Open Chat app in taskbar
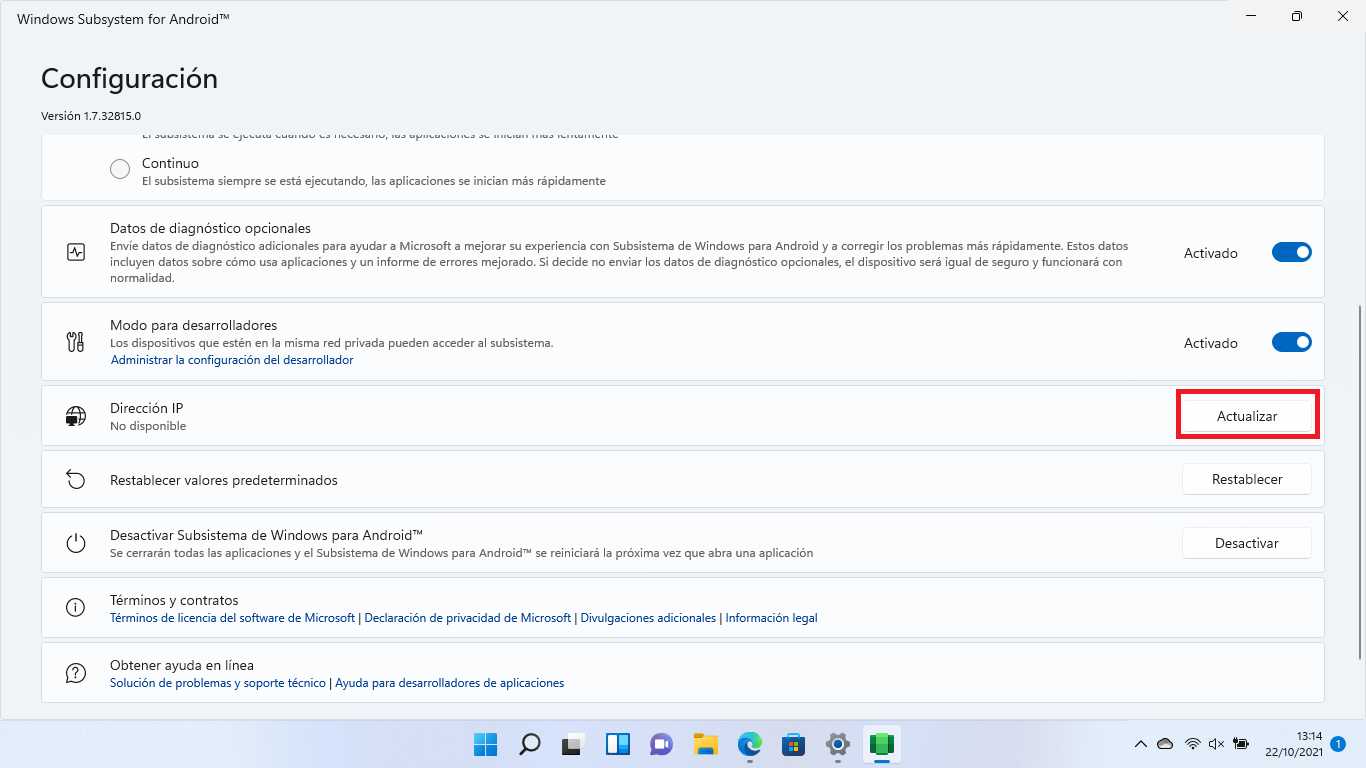 (x=661, y=744)
